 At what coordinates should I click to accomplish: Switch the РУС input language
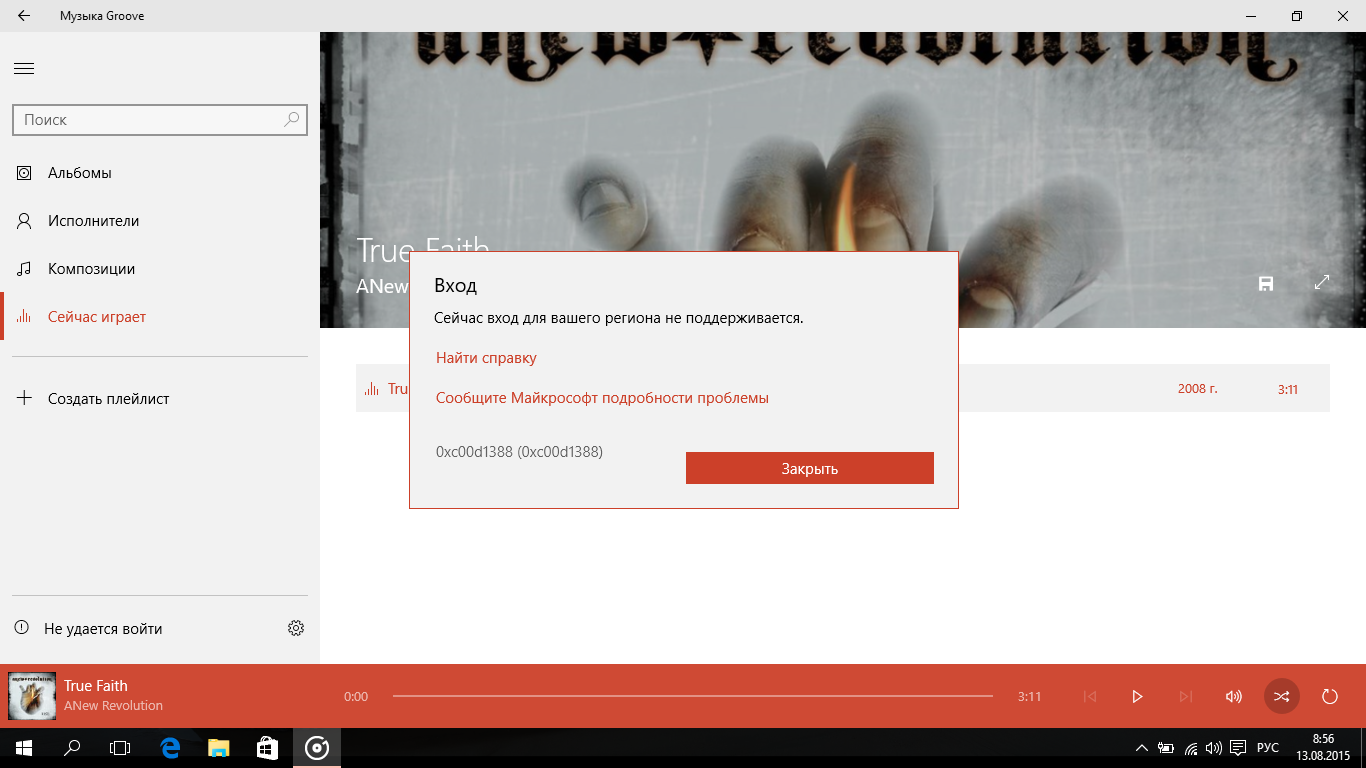1268,748
